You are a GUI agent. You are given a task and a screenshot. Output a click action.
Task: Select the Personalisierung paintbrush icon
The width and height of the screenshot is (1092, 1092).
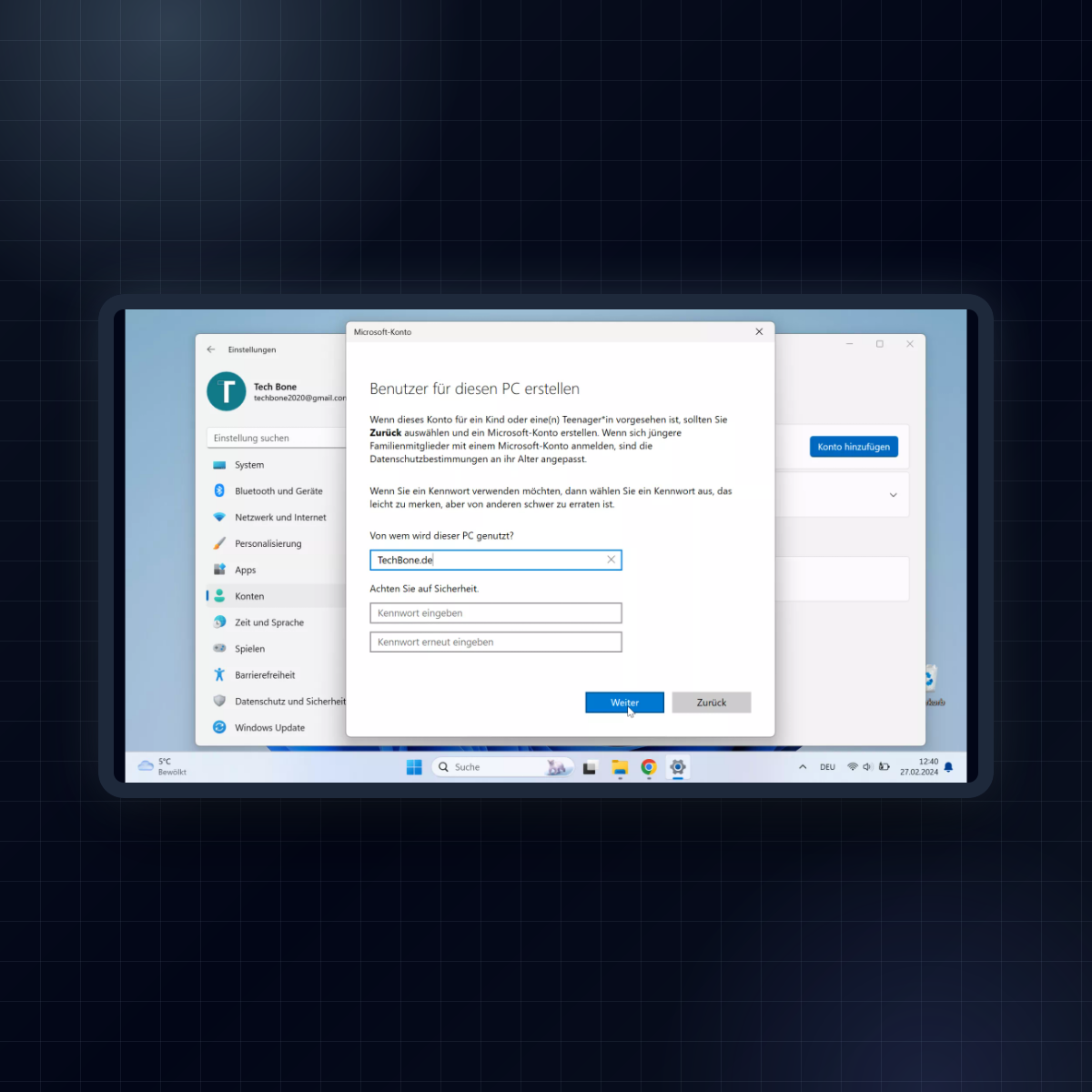click(219, 543)
